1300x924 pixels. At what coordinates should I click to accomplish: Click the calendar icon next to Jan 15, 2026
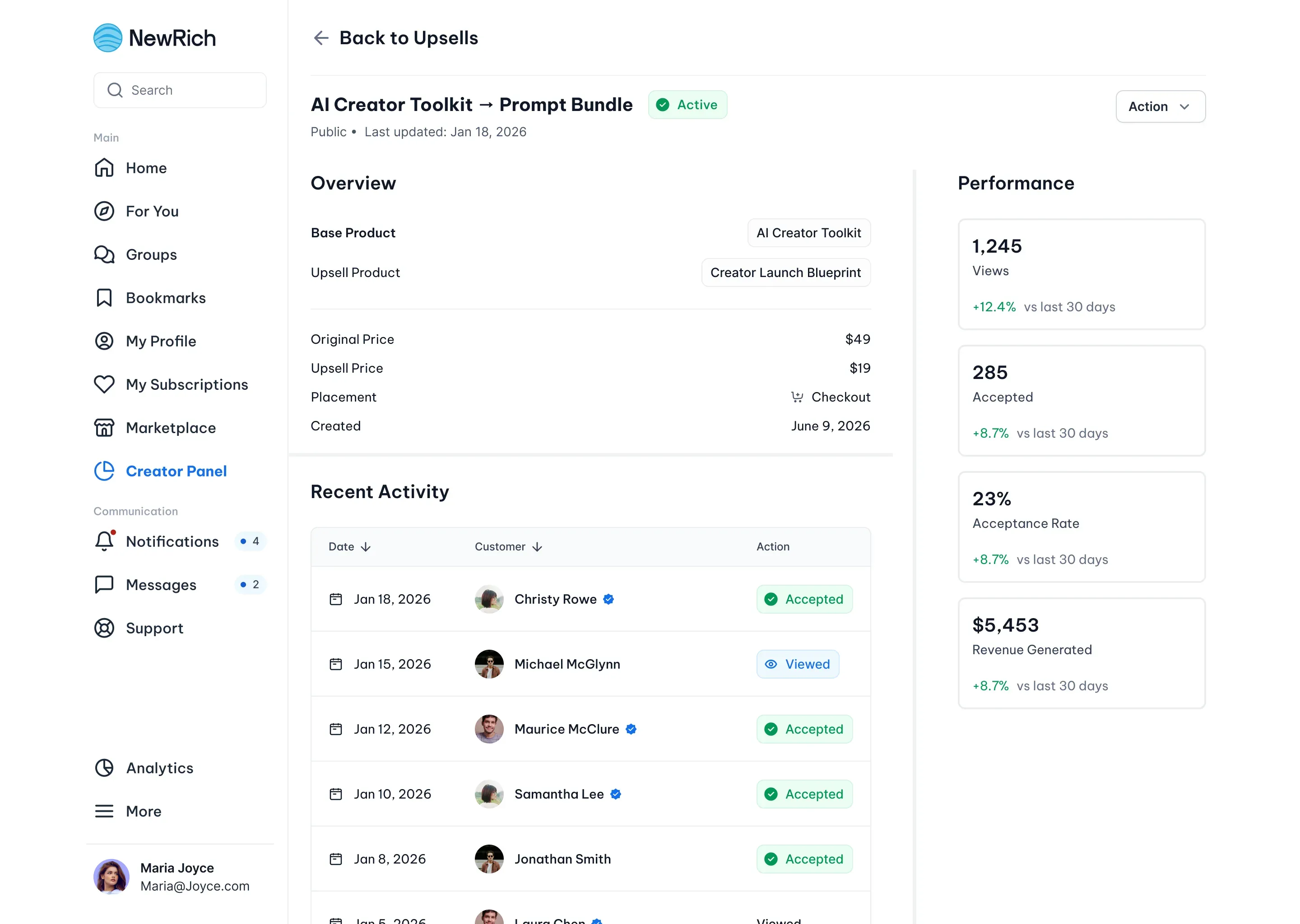click(x=336, y=664)
